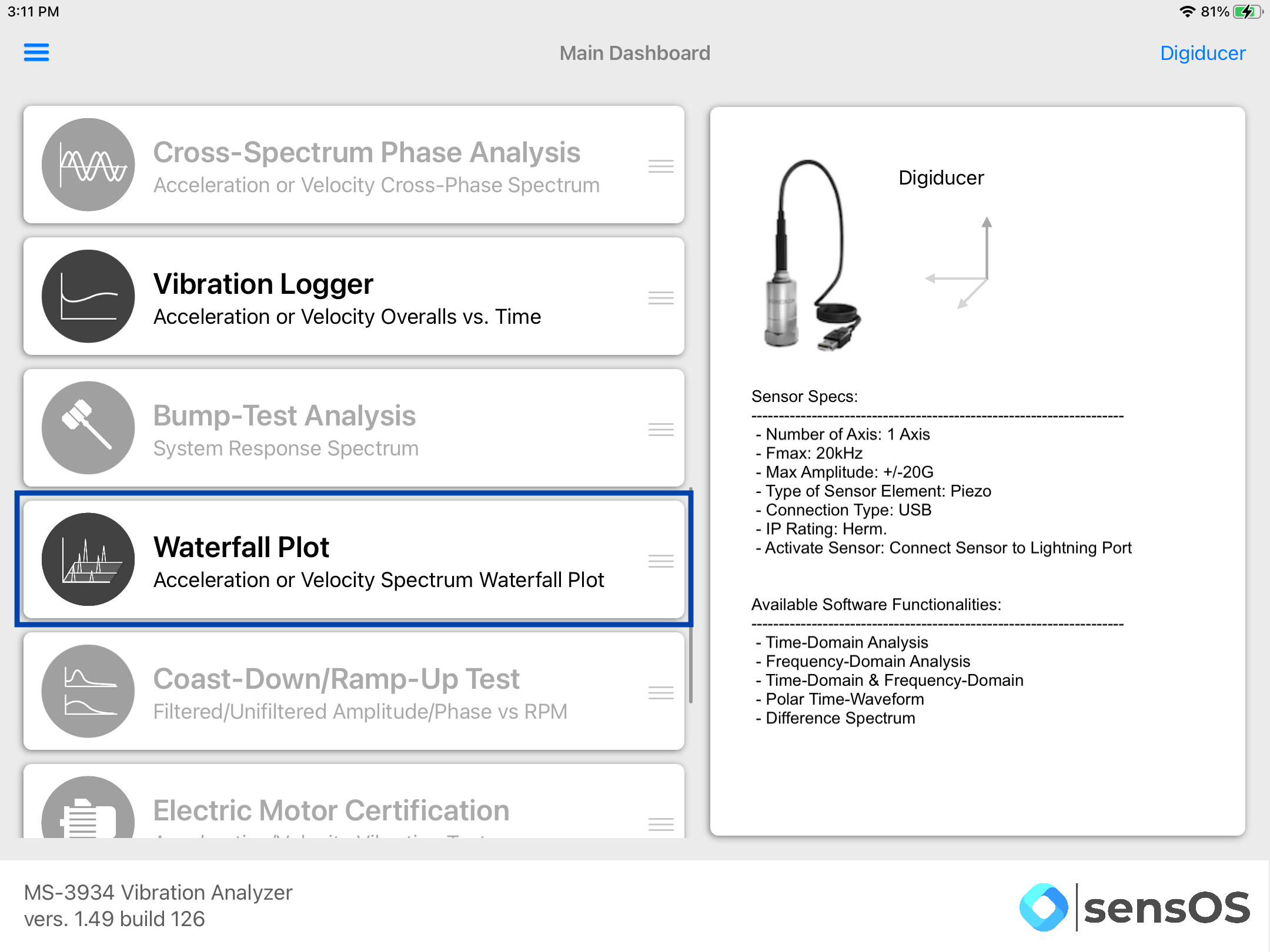
Task: Select Cross-Spectrum Phase Analysis title
Action: [367, 153]
